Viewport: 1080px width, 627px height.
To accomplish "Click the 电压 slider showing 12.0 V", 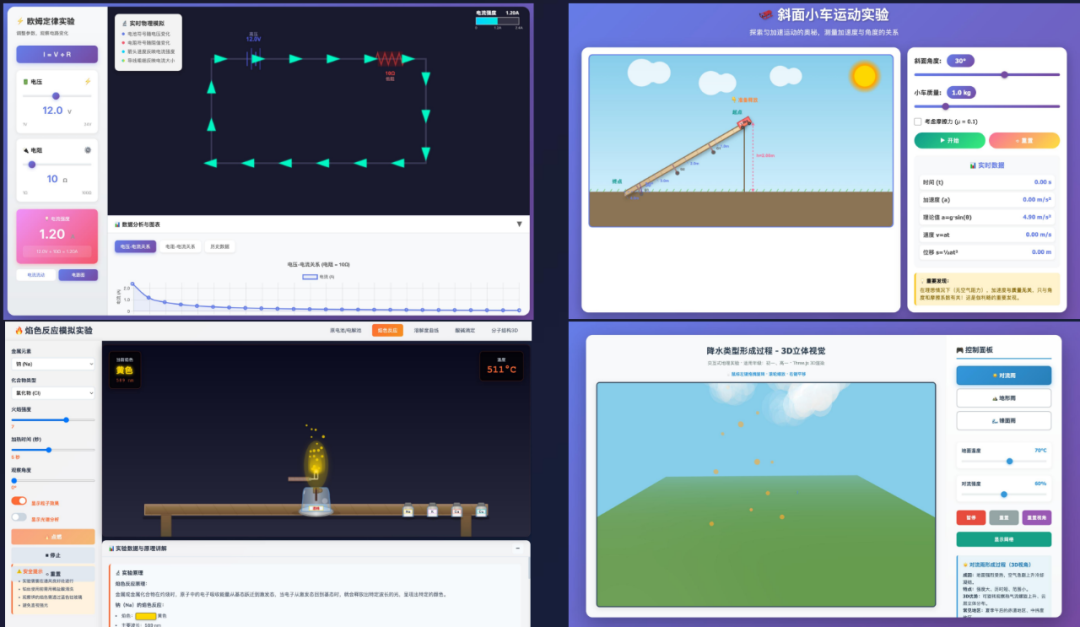I will (57, 96).
